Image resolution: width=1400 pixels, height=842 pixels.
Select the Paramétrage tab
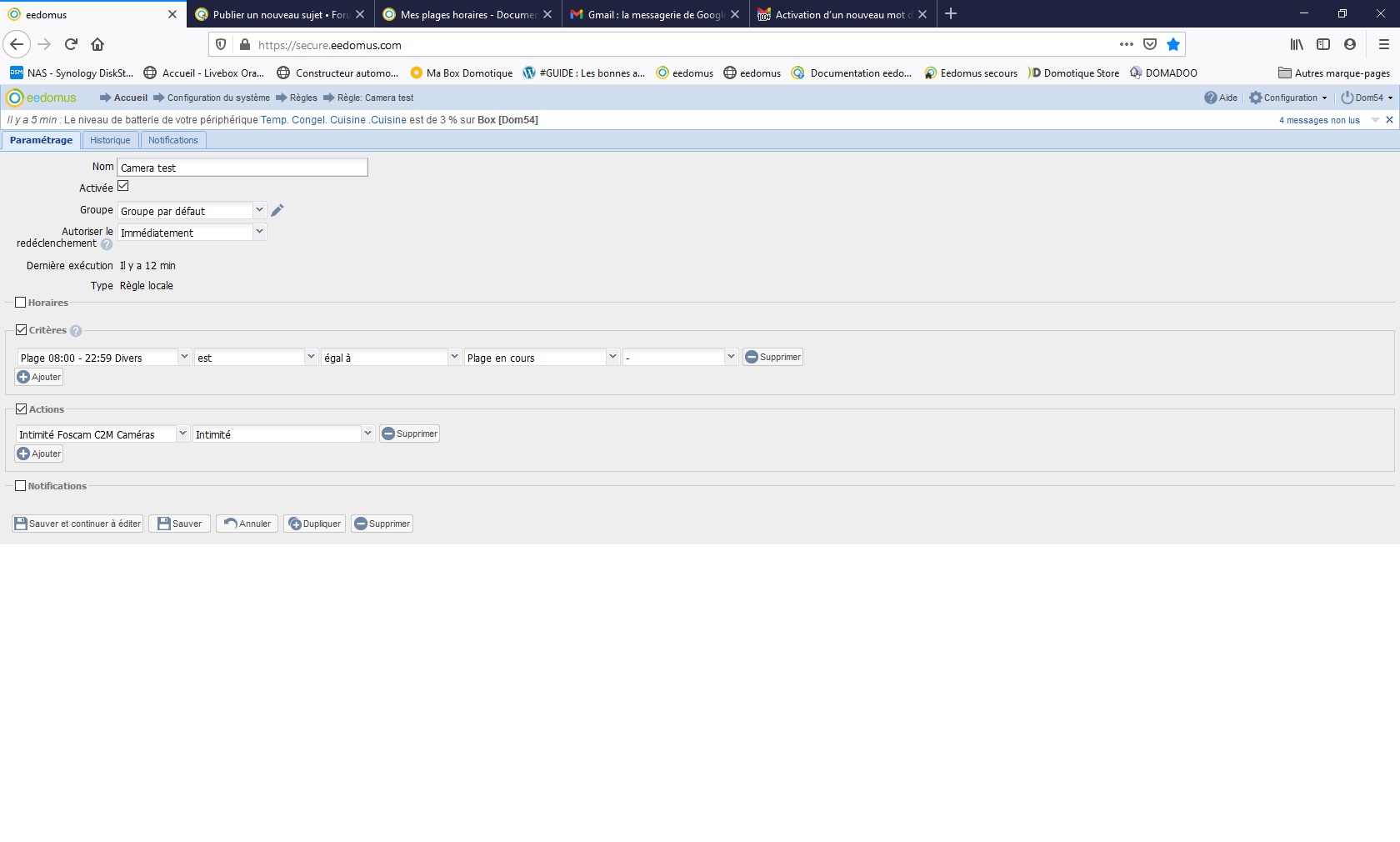[x=41, y=140]
